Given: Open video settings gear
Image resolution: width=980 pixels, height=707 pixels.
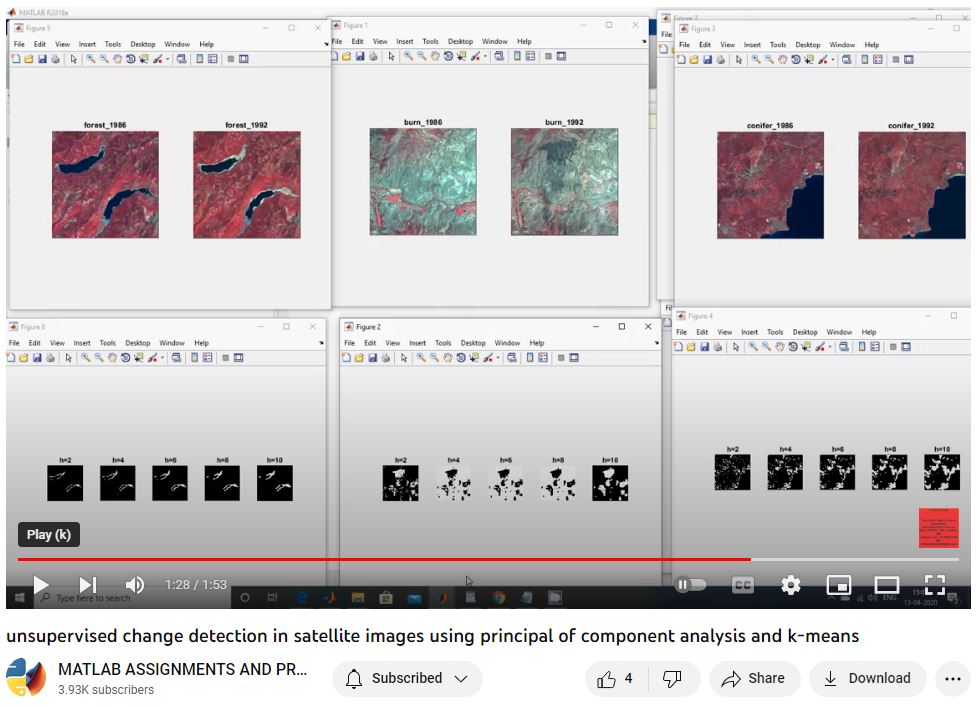Looking at the screenshot, I should click(791, 585).
